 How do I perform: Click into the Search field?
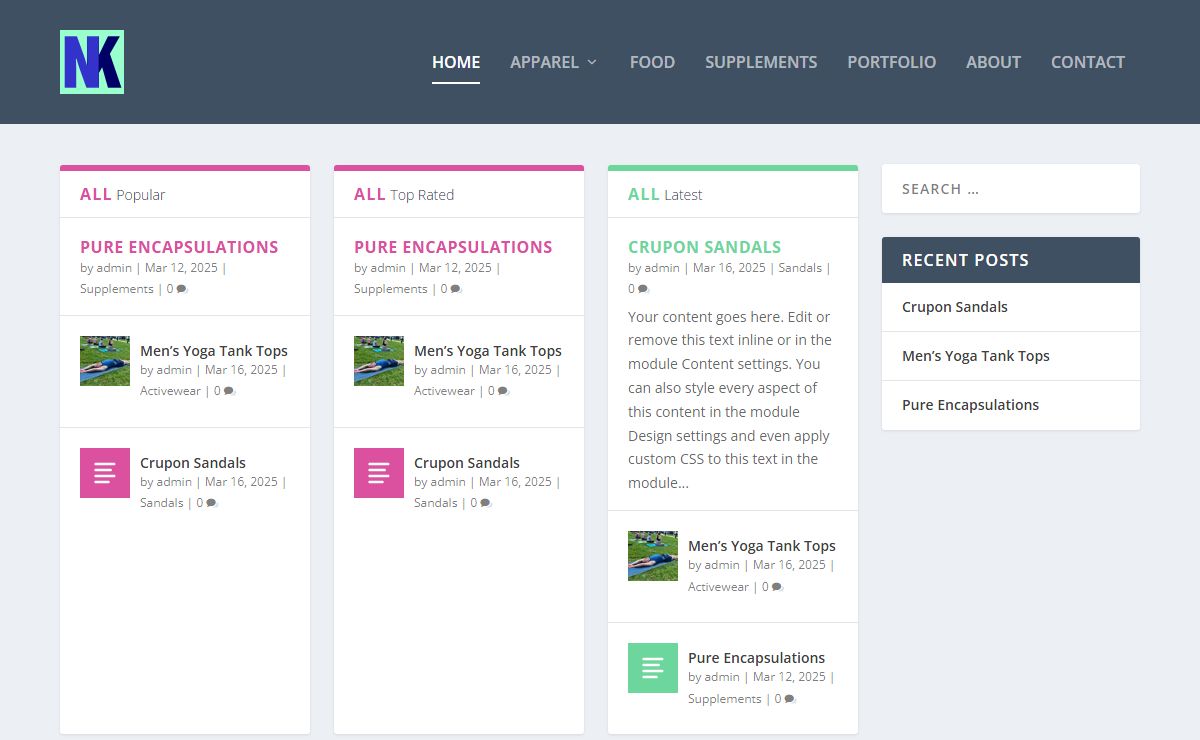pos(1011,189)
